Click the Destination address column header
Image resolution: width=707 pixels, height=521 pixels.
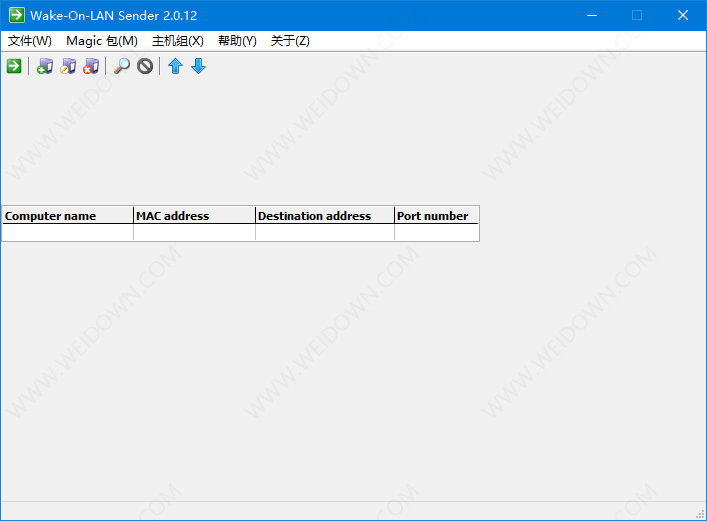[325, 216]
